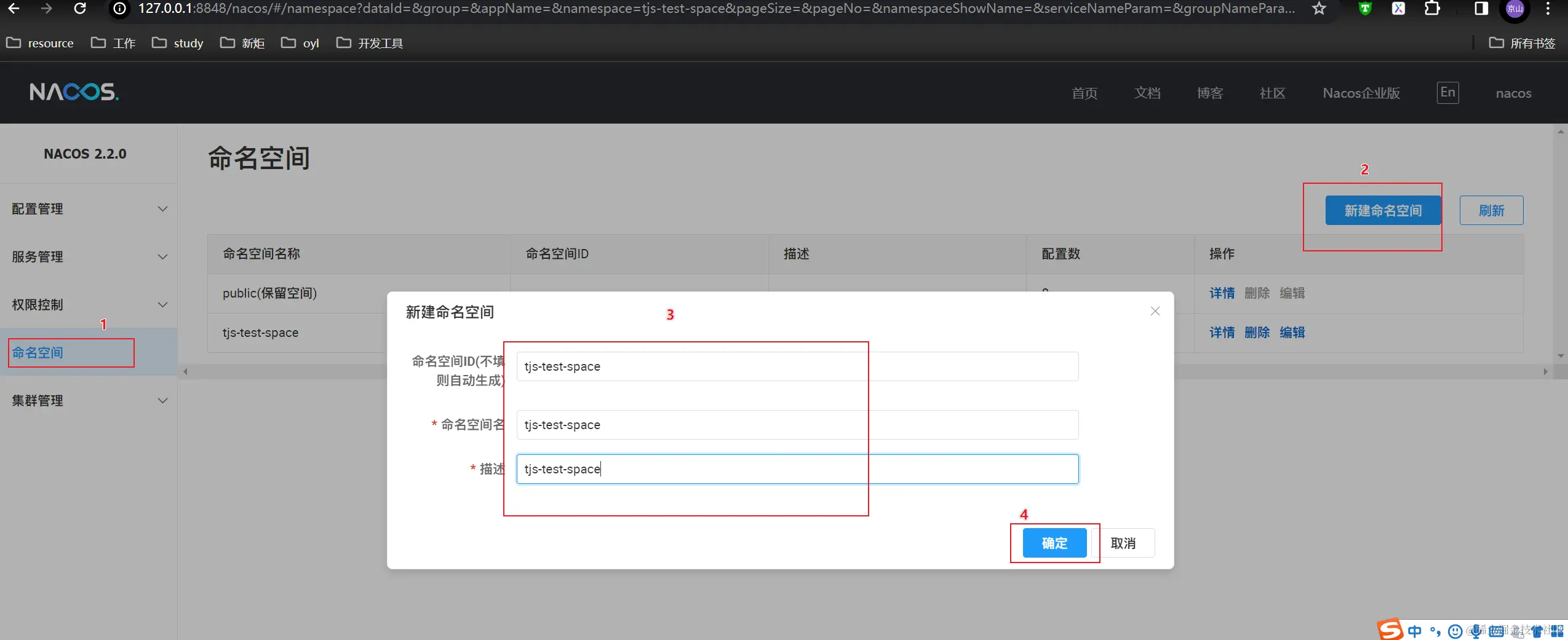Open the 工作 bookmark folder
Screen dimensions: 1568x640
(113, 43)
